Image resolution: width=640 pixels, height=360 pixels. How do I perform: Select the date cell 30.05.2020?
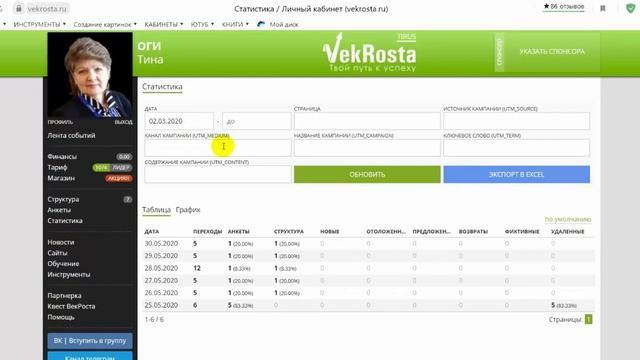(161, 243)
